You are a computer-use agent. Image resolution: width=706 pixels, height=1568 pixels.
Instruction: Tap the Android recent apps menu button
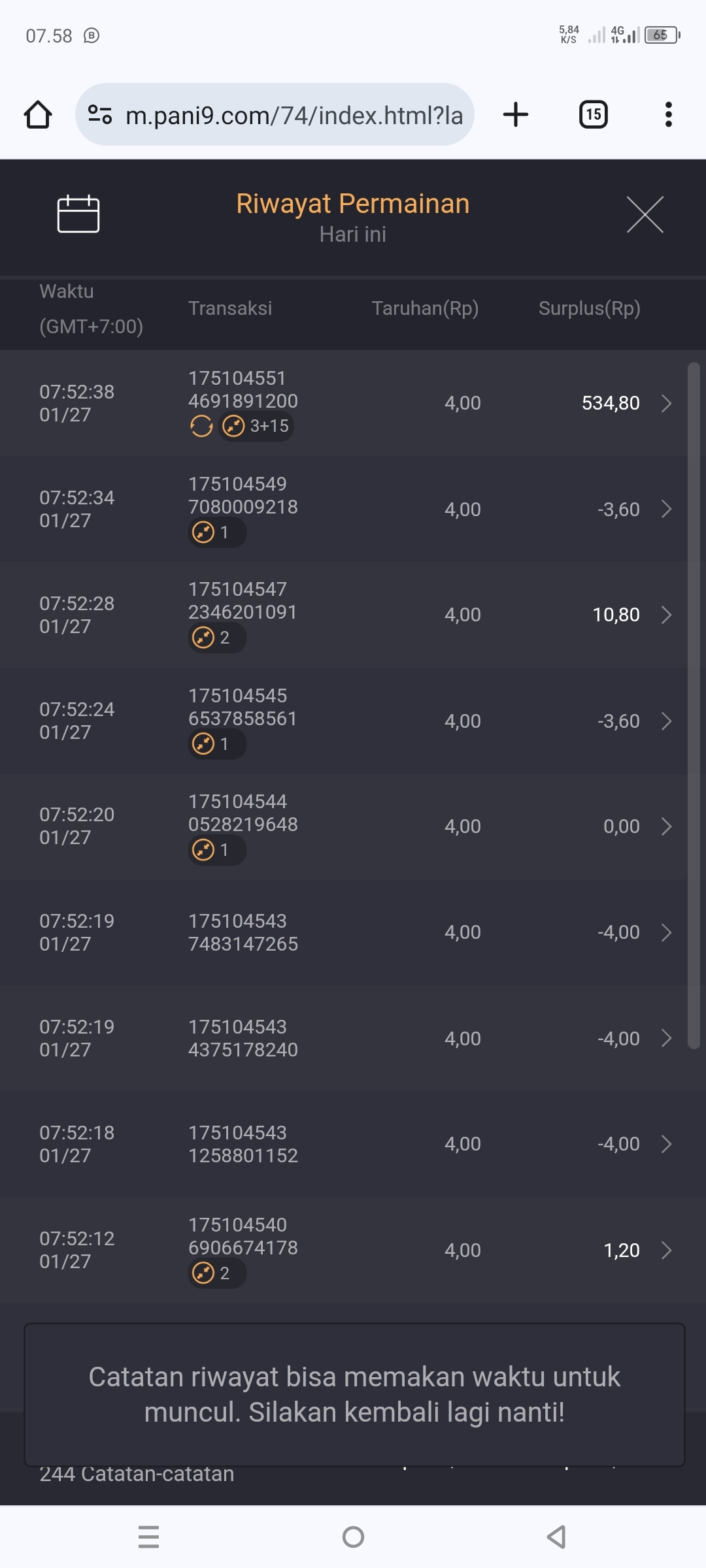[x=149, y=1537]
